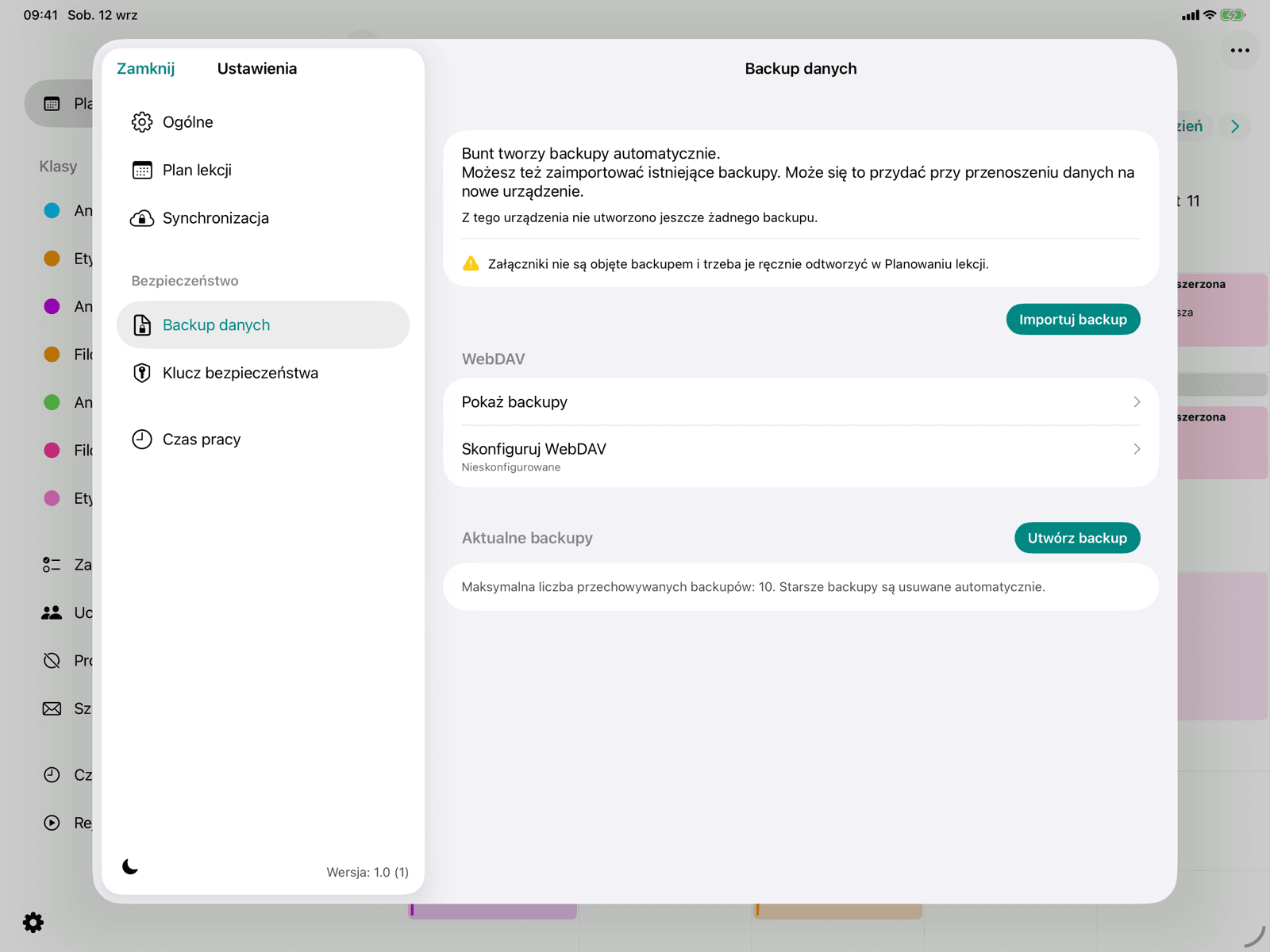Open Klucz bezpieczeństwa settings
The height and width of the screenshot is (952, 1270).
pyautogui.click(x=263, y=373)
